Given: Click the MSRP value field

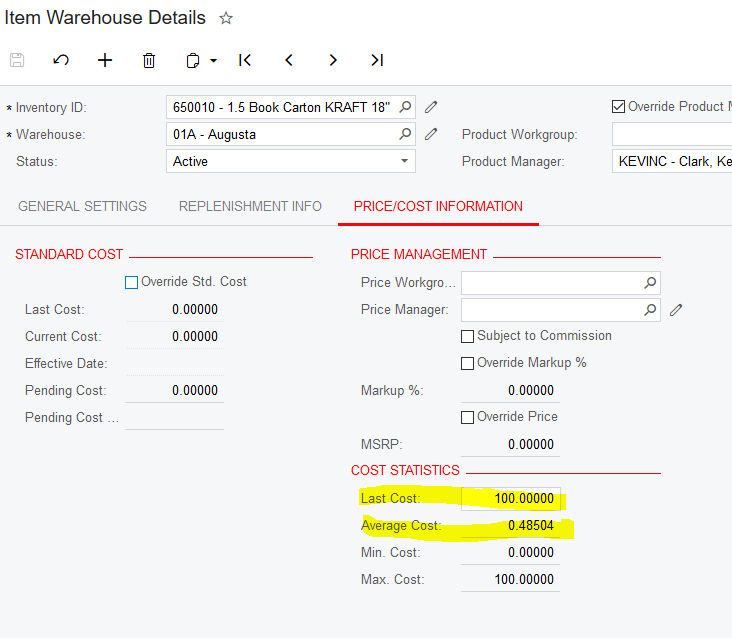Looking at the screenshot, I should [510, 444].
